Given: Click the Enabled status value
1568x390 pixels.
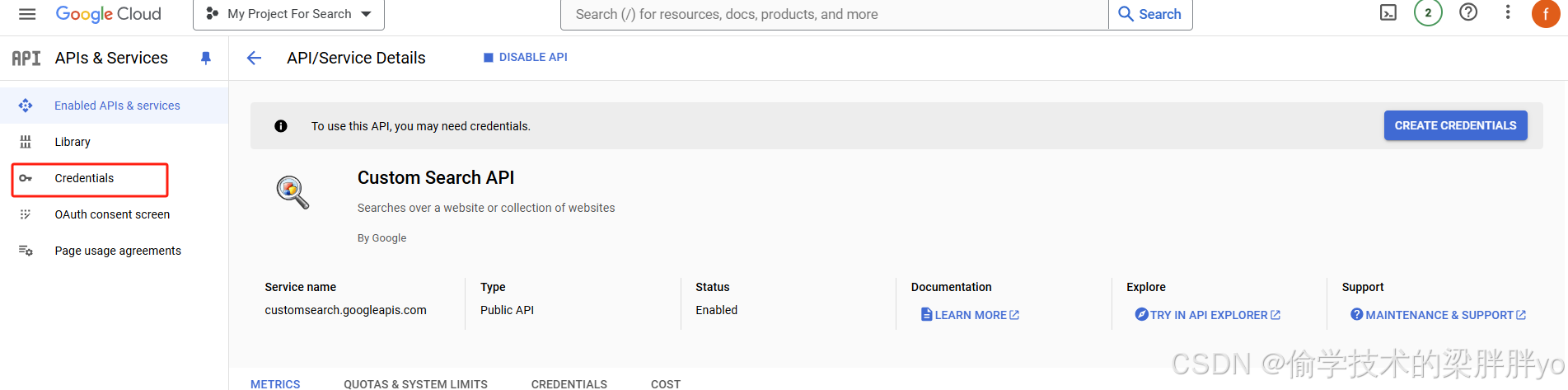Looking at the screenshot, I should [716, 310].
